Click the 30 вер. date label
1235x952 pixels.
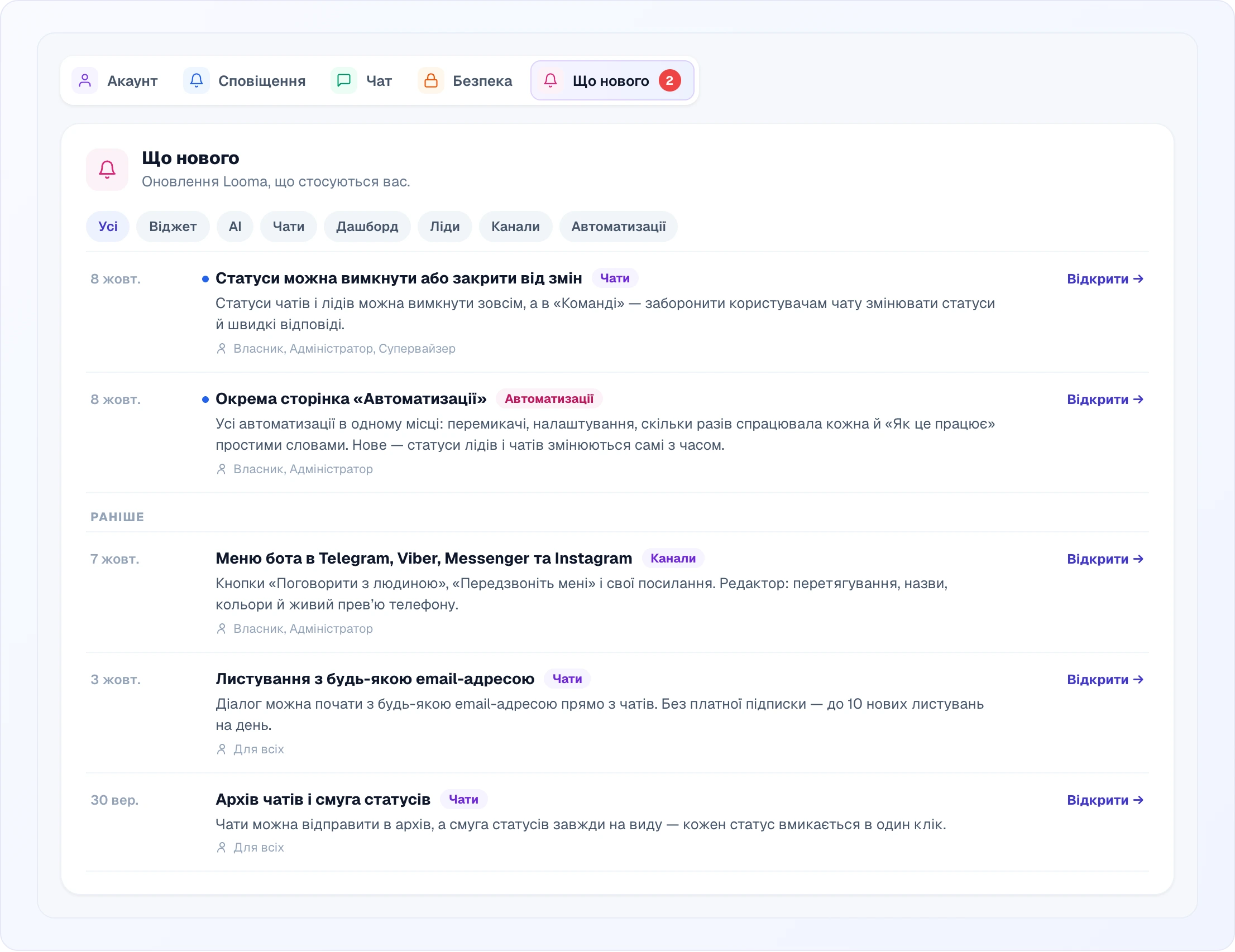pyautogui.click(x=115, y=800)
